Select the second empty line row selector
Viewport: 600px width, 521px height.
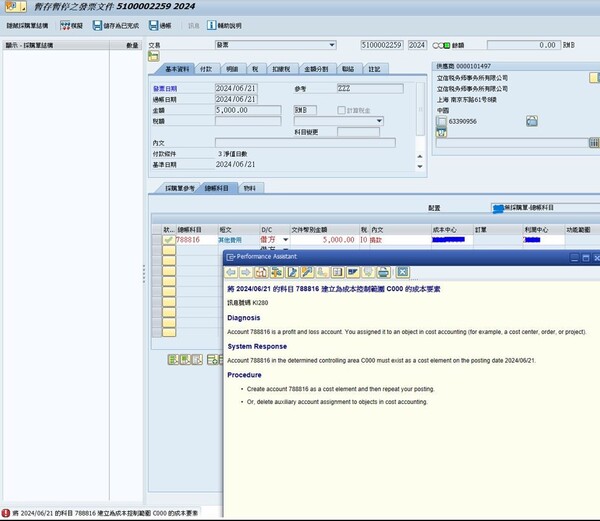(168, 250)
